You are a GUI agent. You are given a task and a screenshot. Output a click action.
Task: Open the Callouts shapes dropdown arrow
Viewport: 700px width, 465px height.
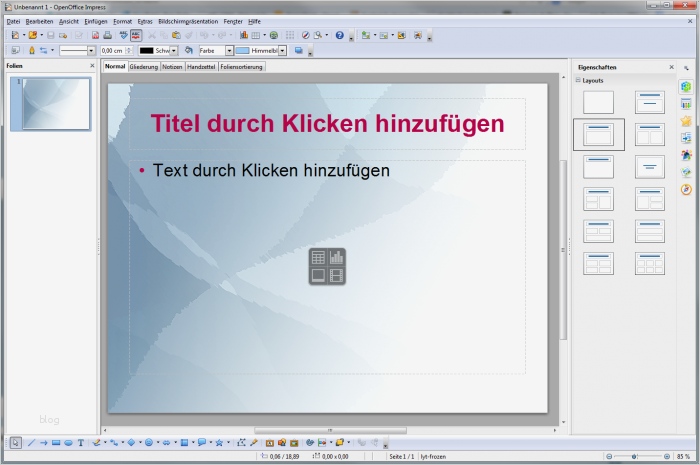pos(211,443)
